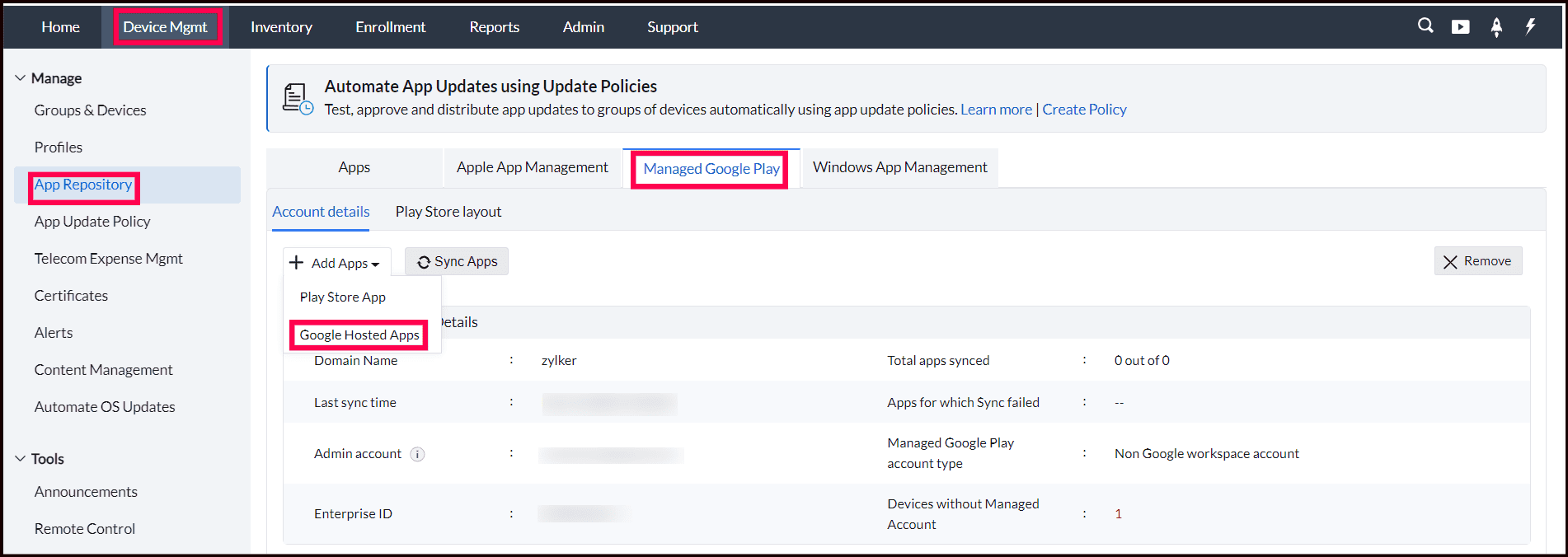
Task: Select Google Hosted Apps menu option
Action: coord(359,335)
